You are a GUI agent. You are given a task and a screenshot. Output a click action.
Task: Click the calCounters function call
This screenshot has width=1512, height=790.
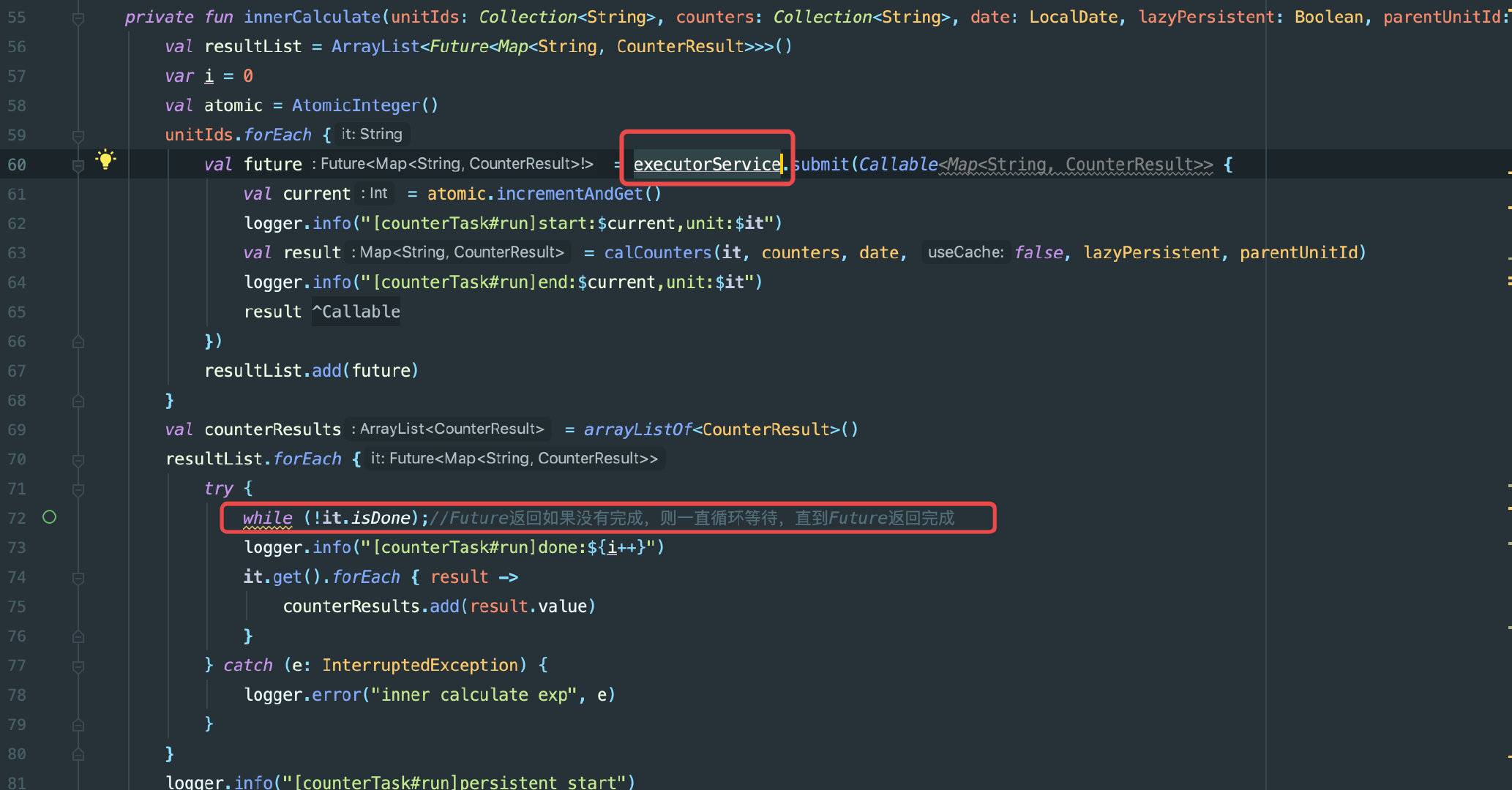tap(657, 253)
